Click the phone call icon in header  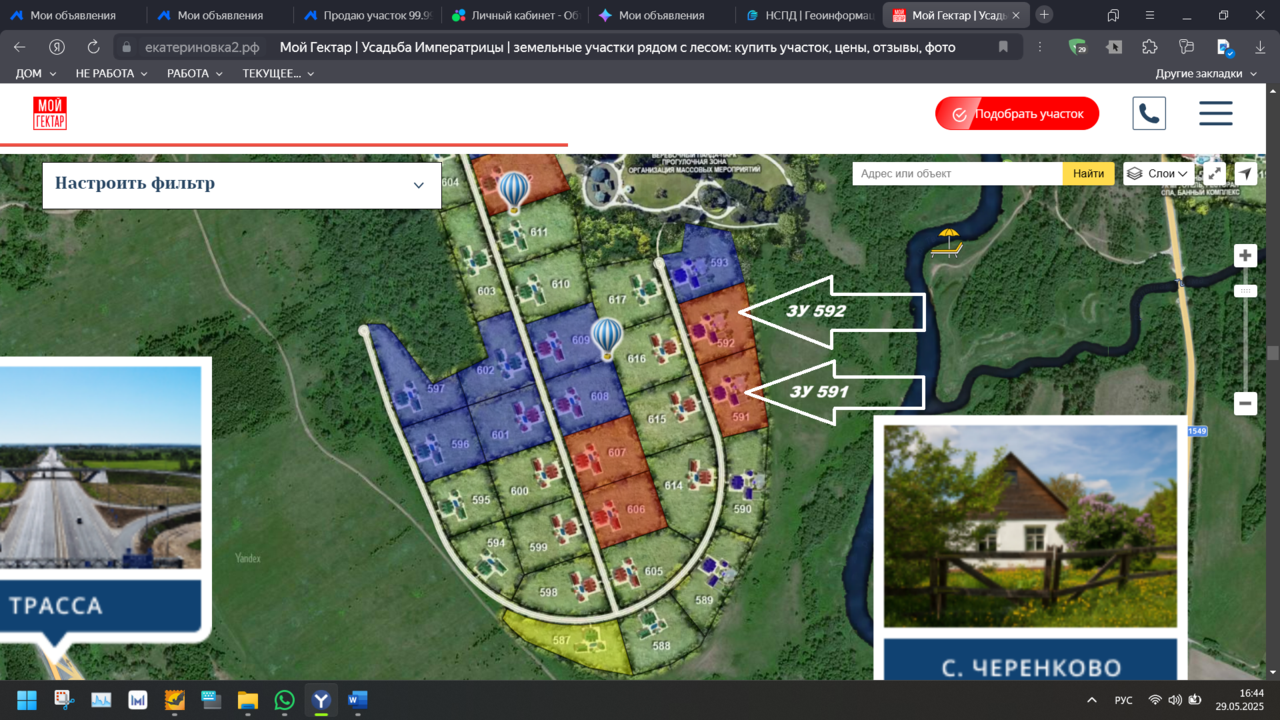[x=1149, y=113]
